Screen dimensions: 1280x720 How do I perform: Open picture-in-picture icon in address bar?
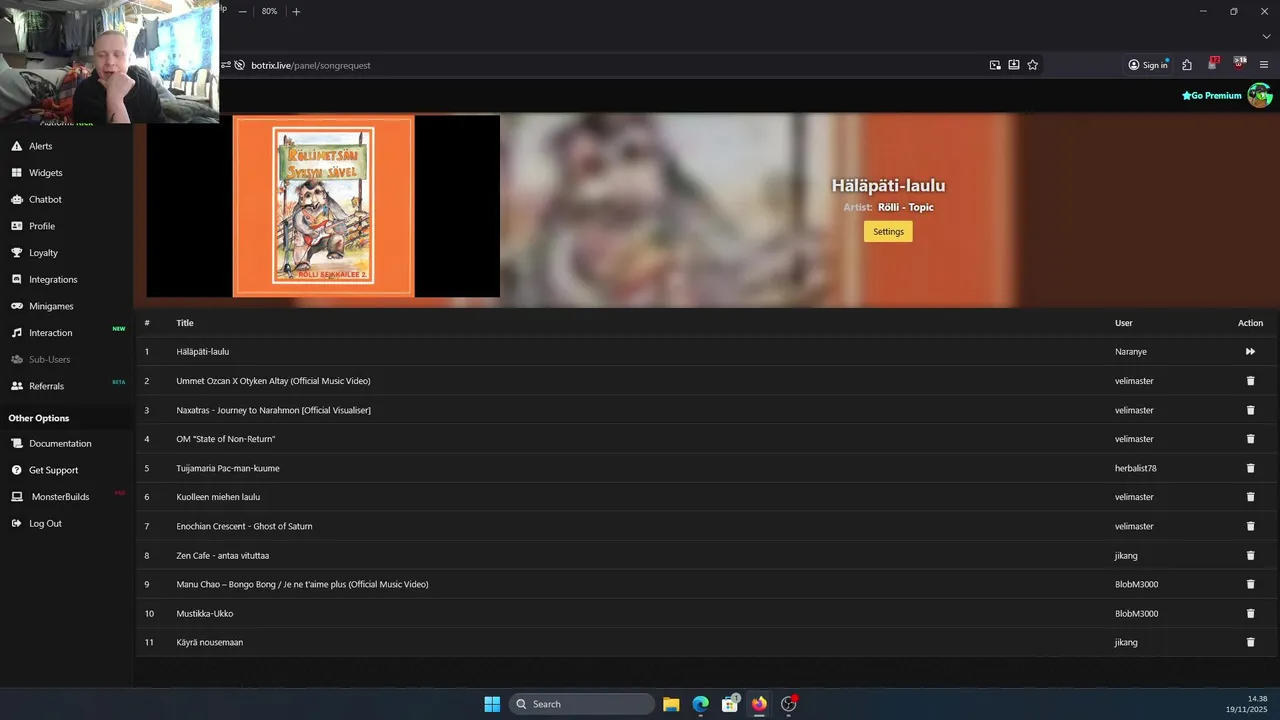[995, 65]
